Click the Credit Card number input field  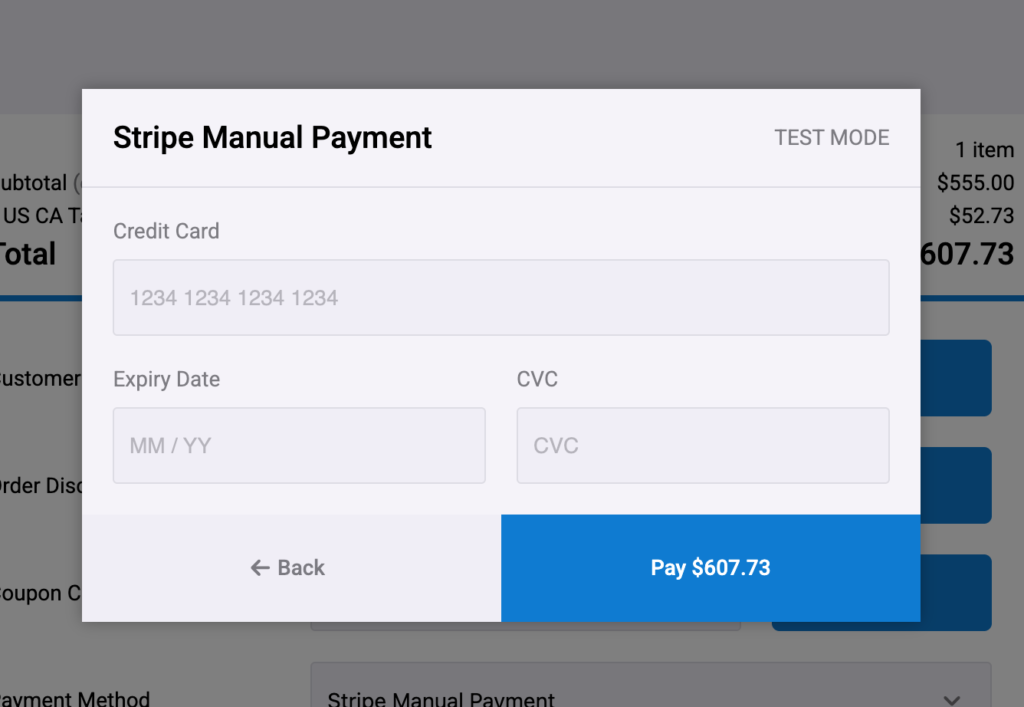point(501,298)
